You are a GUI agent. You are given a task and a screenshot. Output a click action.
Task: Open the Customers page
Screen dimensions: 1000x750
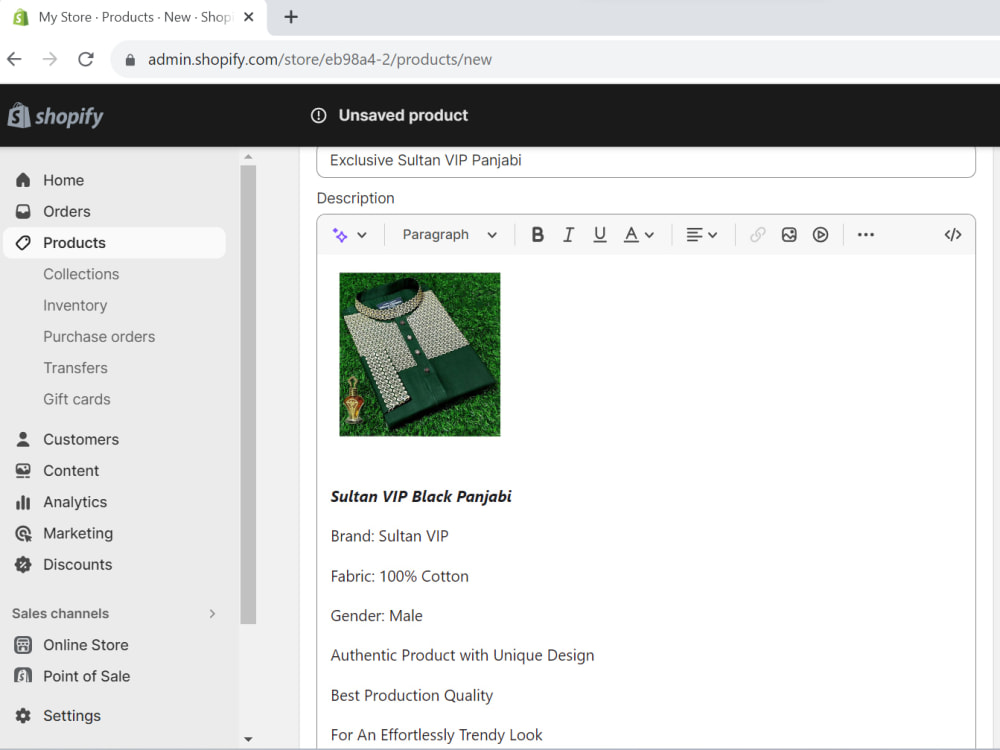click(x=81, y=439)
